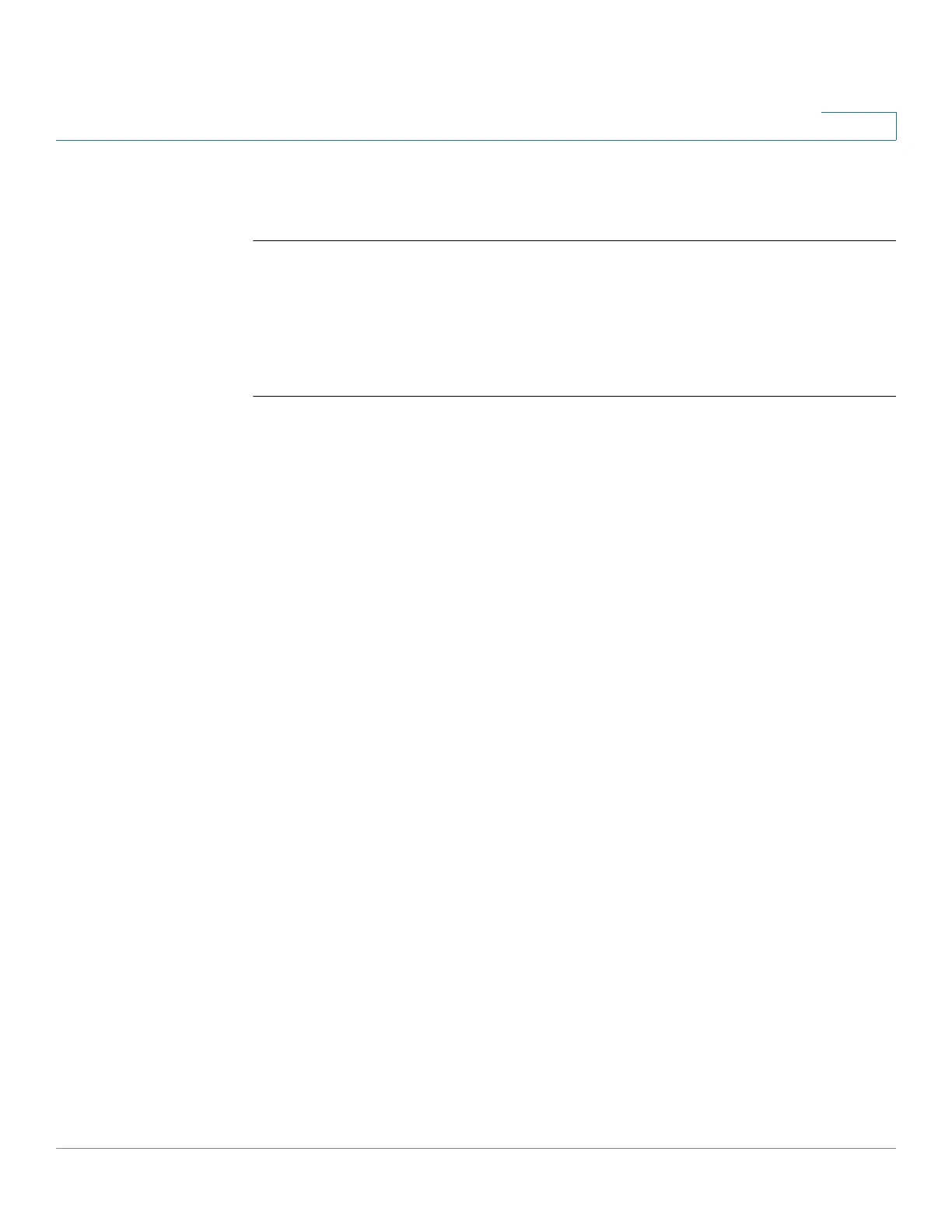This screenshot has width=952, height=1232.
Task: Click the empty chapter tab box top-right
Action: [x=859, y=126]
